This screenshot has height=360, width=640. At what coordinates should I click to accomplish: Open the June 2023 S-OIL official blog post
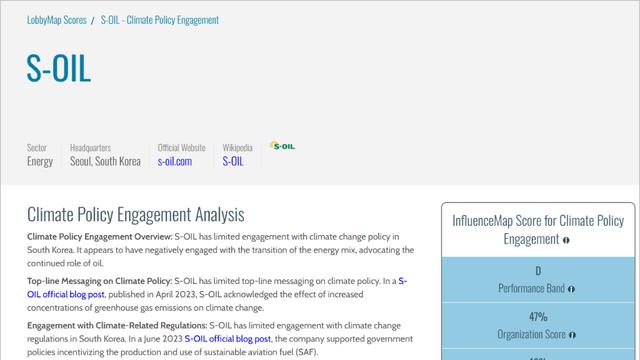click(227, 339)
